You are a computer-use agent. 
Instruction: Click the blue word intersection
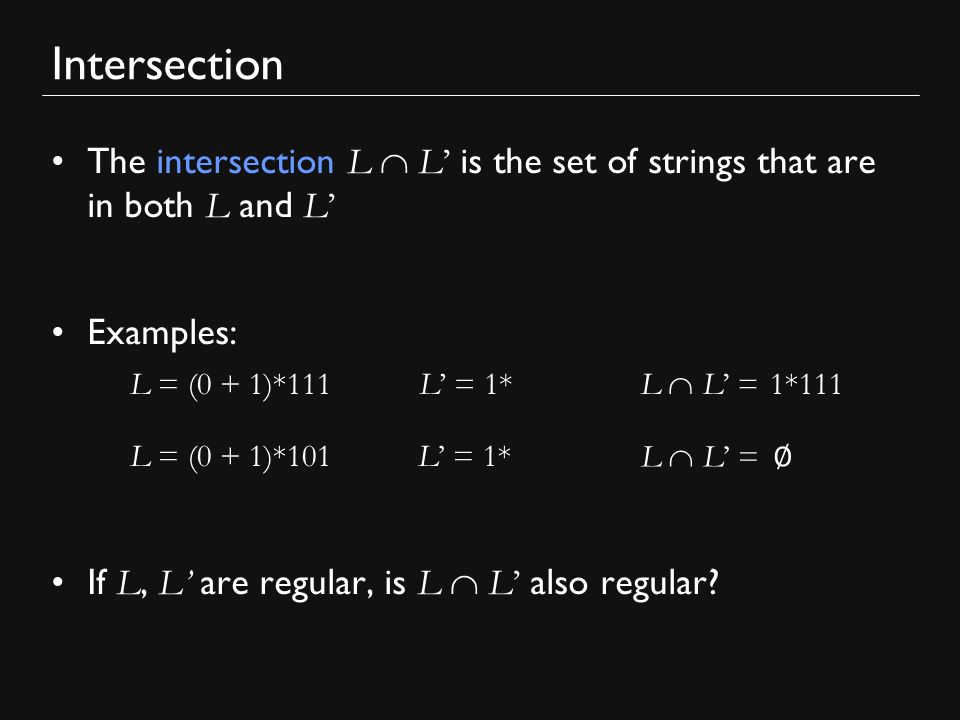245,162
